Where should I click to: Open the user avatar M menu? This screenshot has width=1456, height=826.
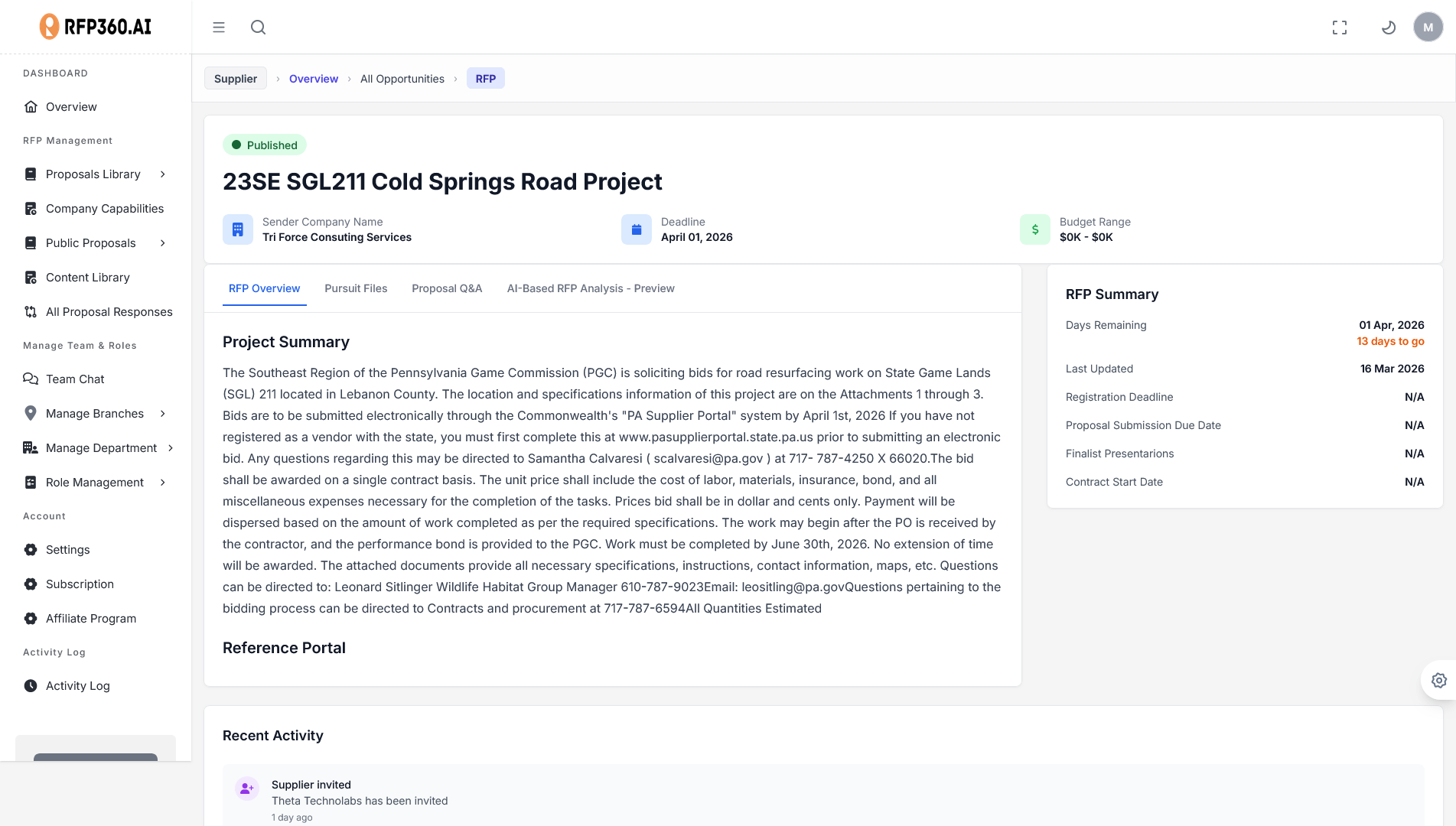1428,28
